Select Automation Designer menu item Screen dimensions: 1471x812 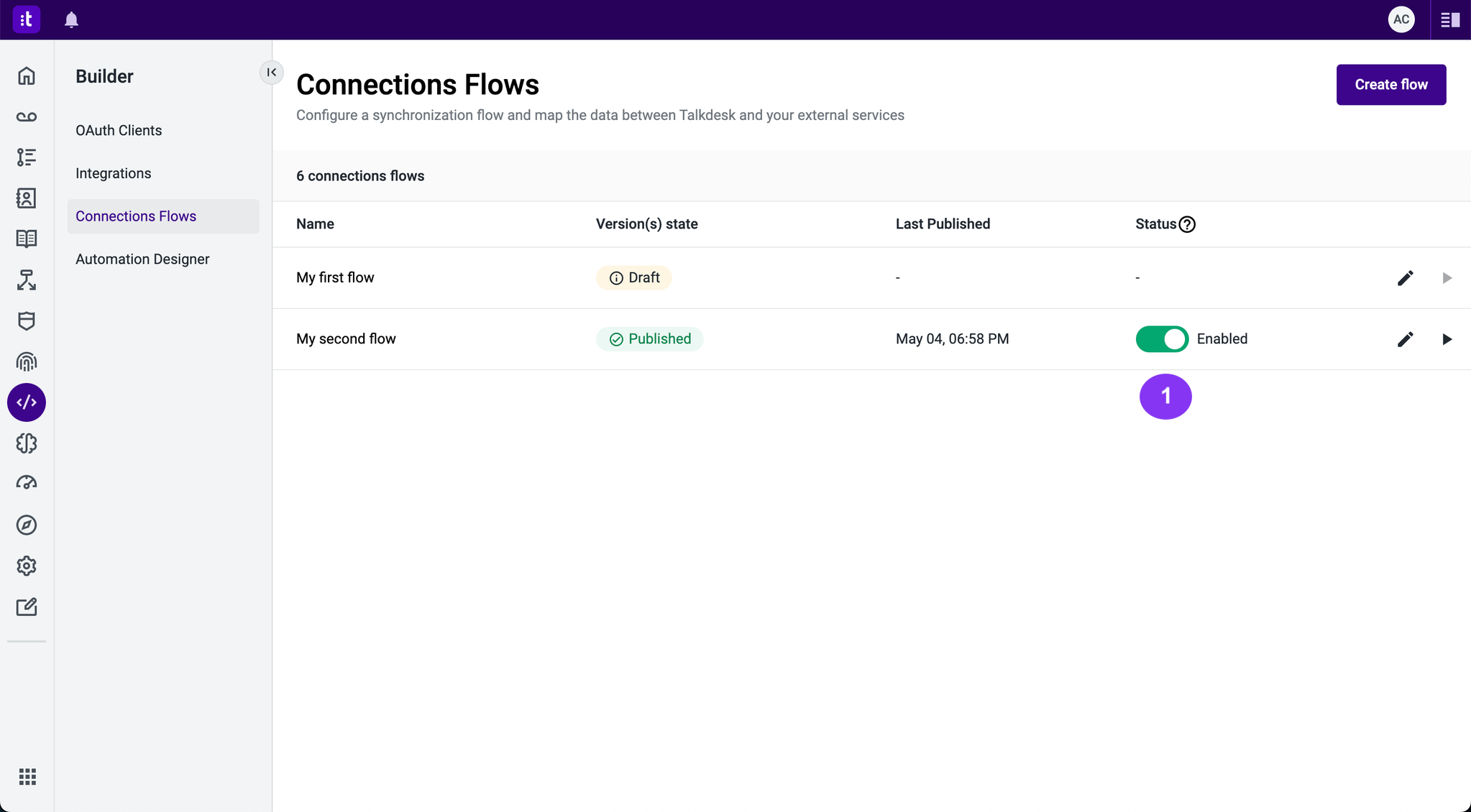(142, 259)
